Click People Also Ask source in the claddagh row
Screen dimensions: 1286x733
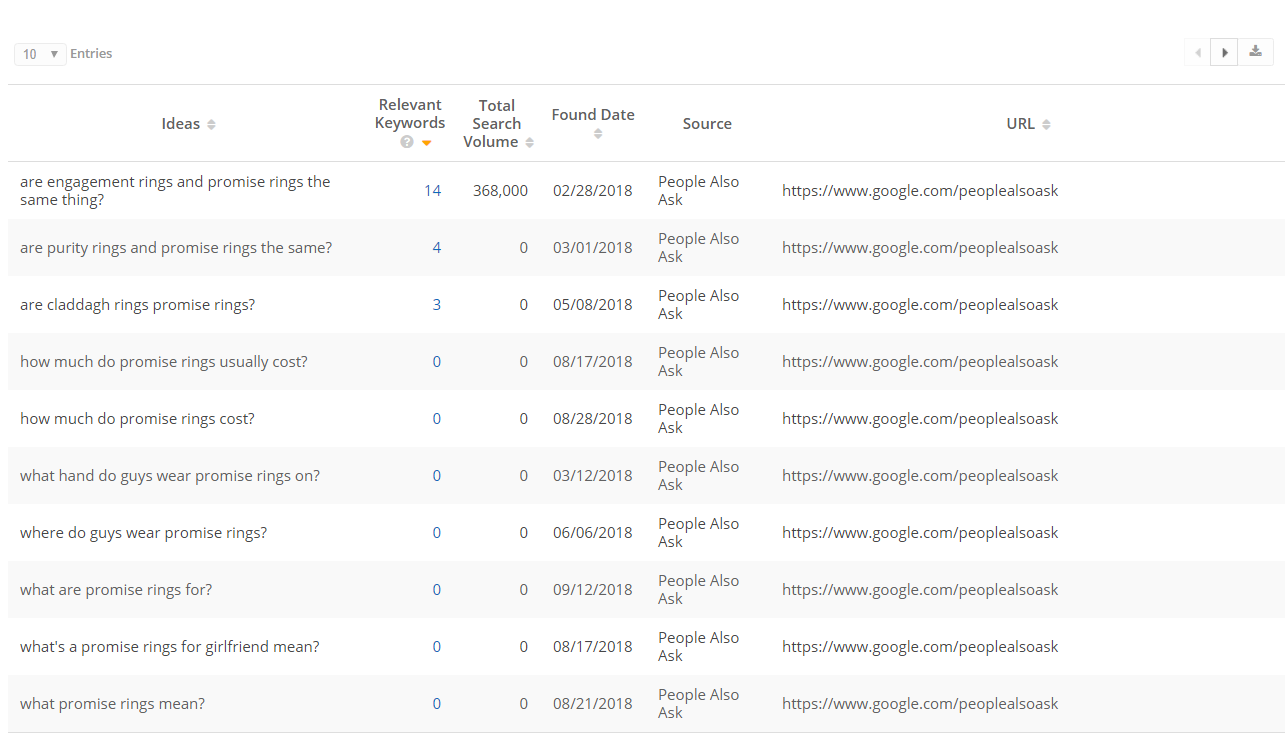tap(699, 304)
